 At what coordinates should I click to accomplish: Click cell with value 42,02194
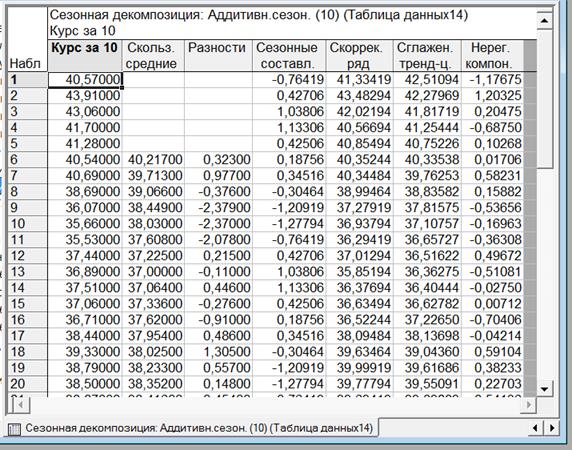pos(359,112)
